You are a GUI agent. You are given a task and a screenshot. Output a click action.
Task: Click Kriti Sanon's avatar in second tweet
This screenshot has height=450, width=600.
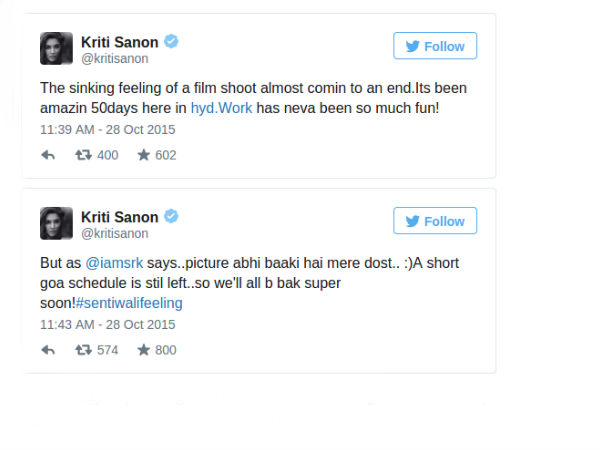(55, 223)
